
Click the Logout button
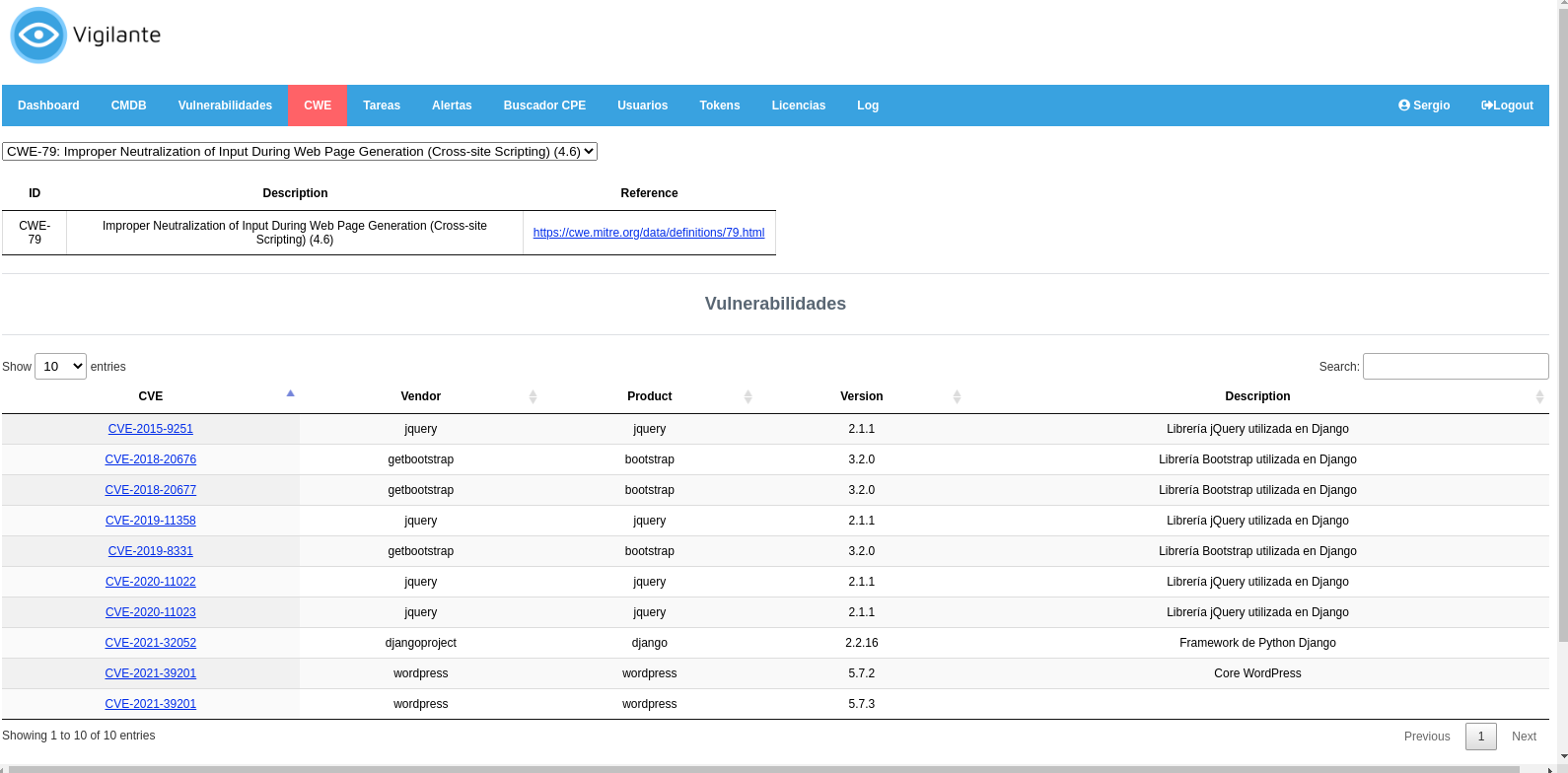[x=1507, y=105]
